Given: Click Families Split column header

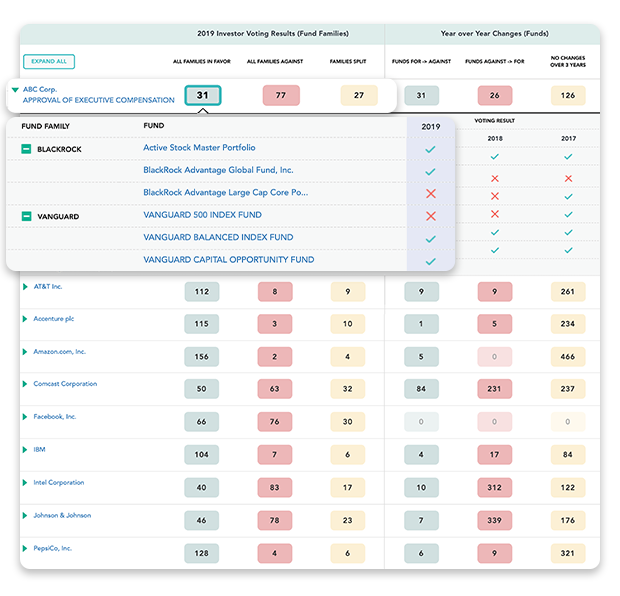Looking at the screenshot, I should [348, 61].
